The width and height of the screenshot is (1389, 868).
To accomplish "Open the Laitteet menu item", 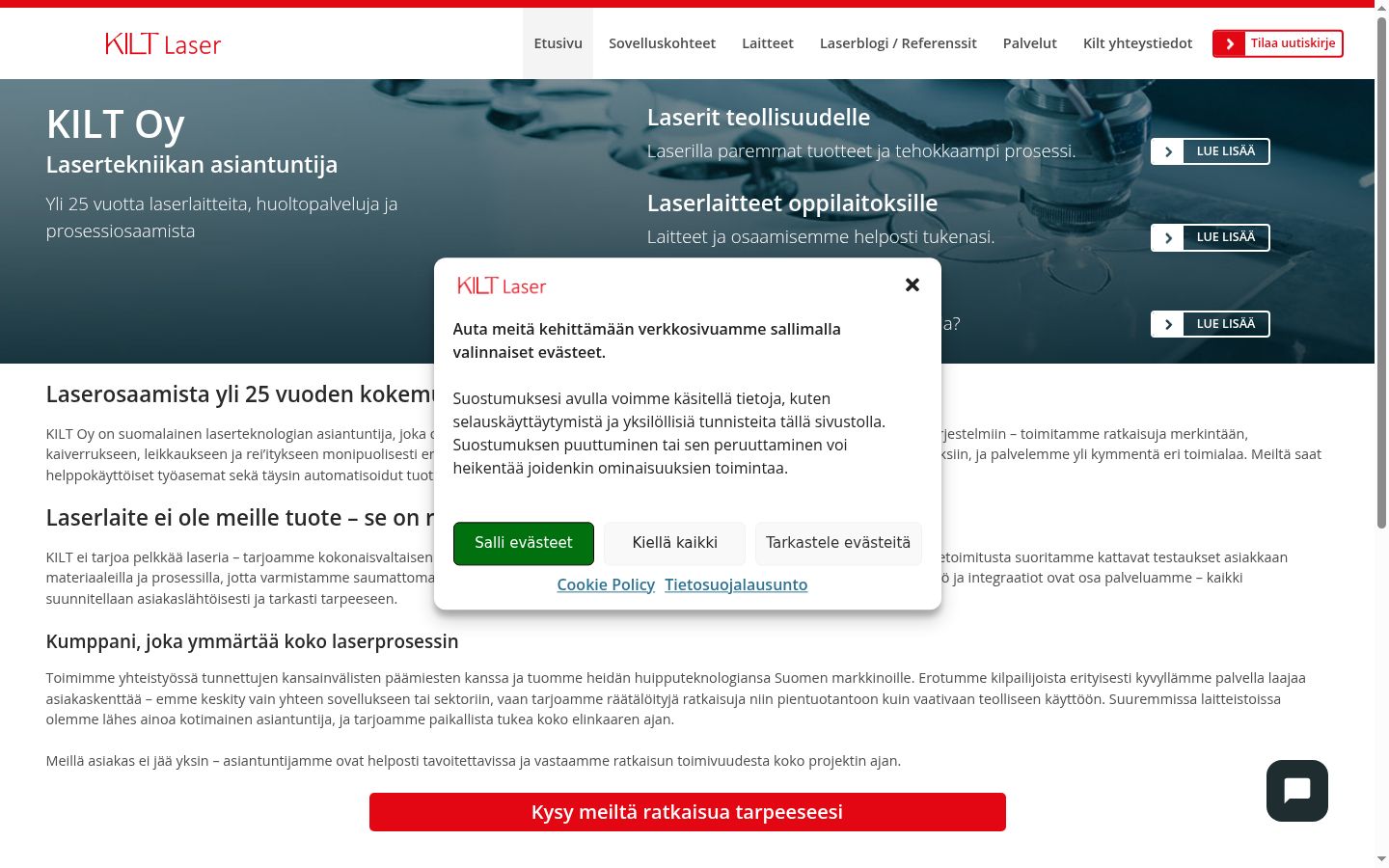I will [x=768, y=43].
